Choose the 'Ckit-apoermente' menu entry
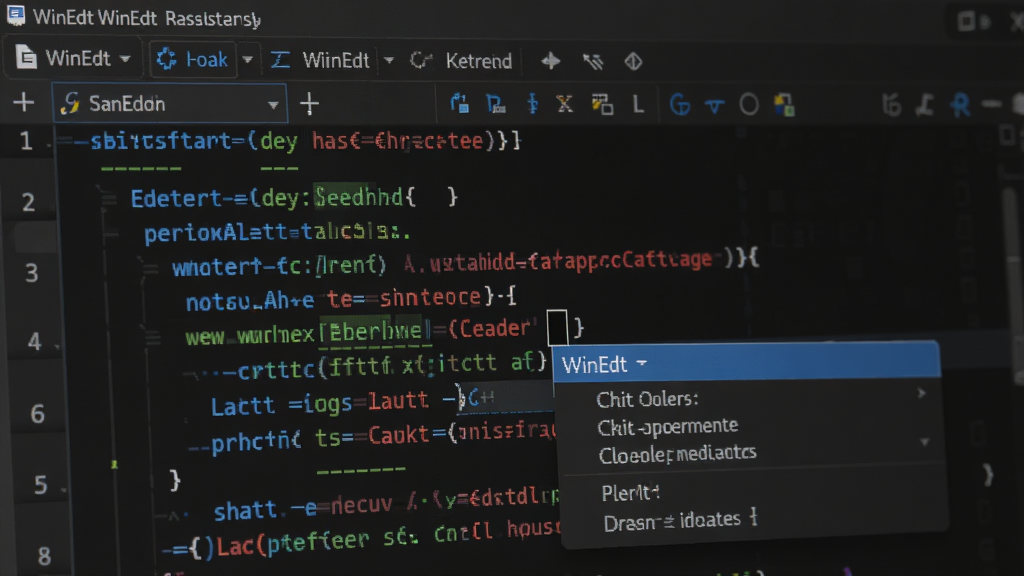 pyautogui.click(x=667, y=426)
